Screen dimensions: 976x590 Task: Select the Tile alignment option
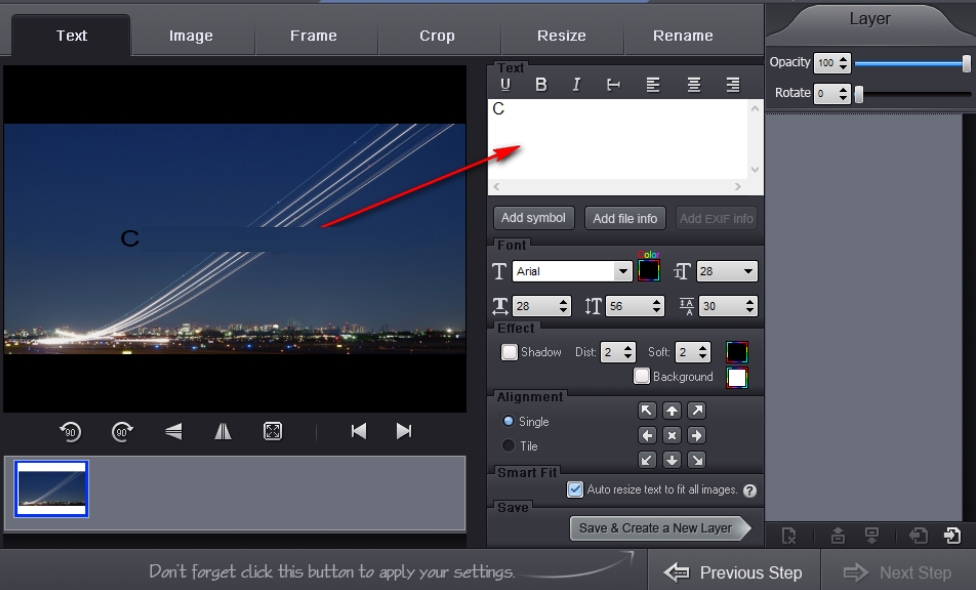tap(509, 446)
